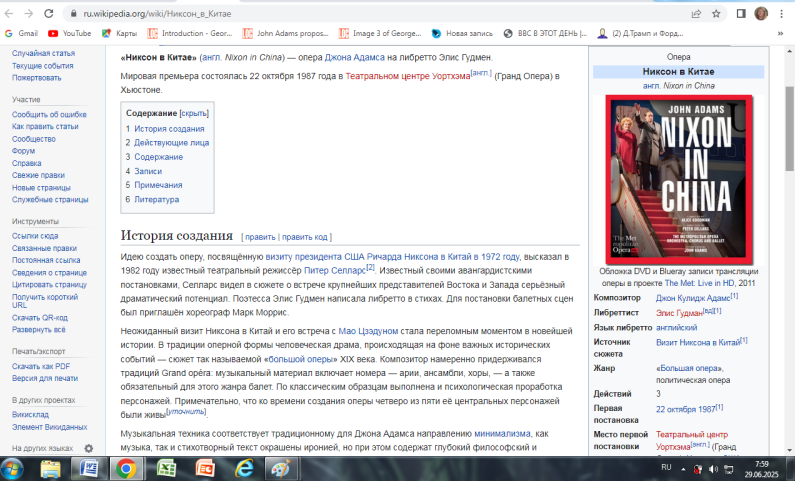Open The Met: Live in HD link
Viewport: 795px width, 481px height.
pos(700,283)
